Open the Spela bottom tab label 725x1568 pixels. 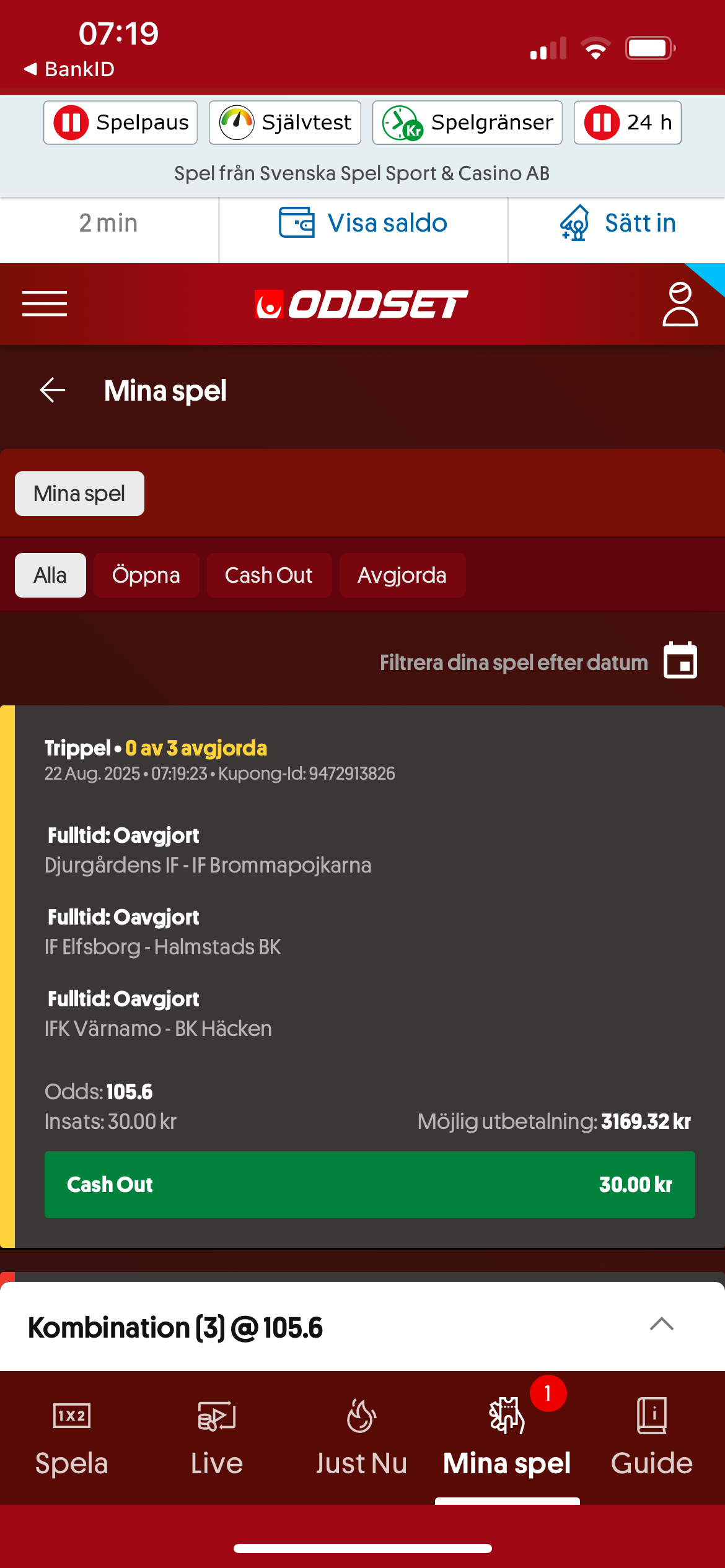tap(72, 1463)
